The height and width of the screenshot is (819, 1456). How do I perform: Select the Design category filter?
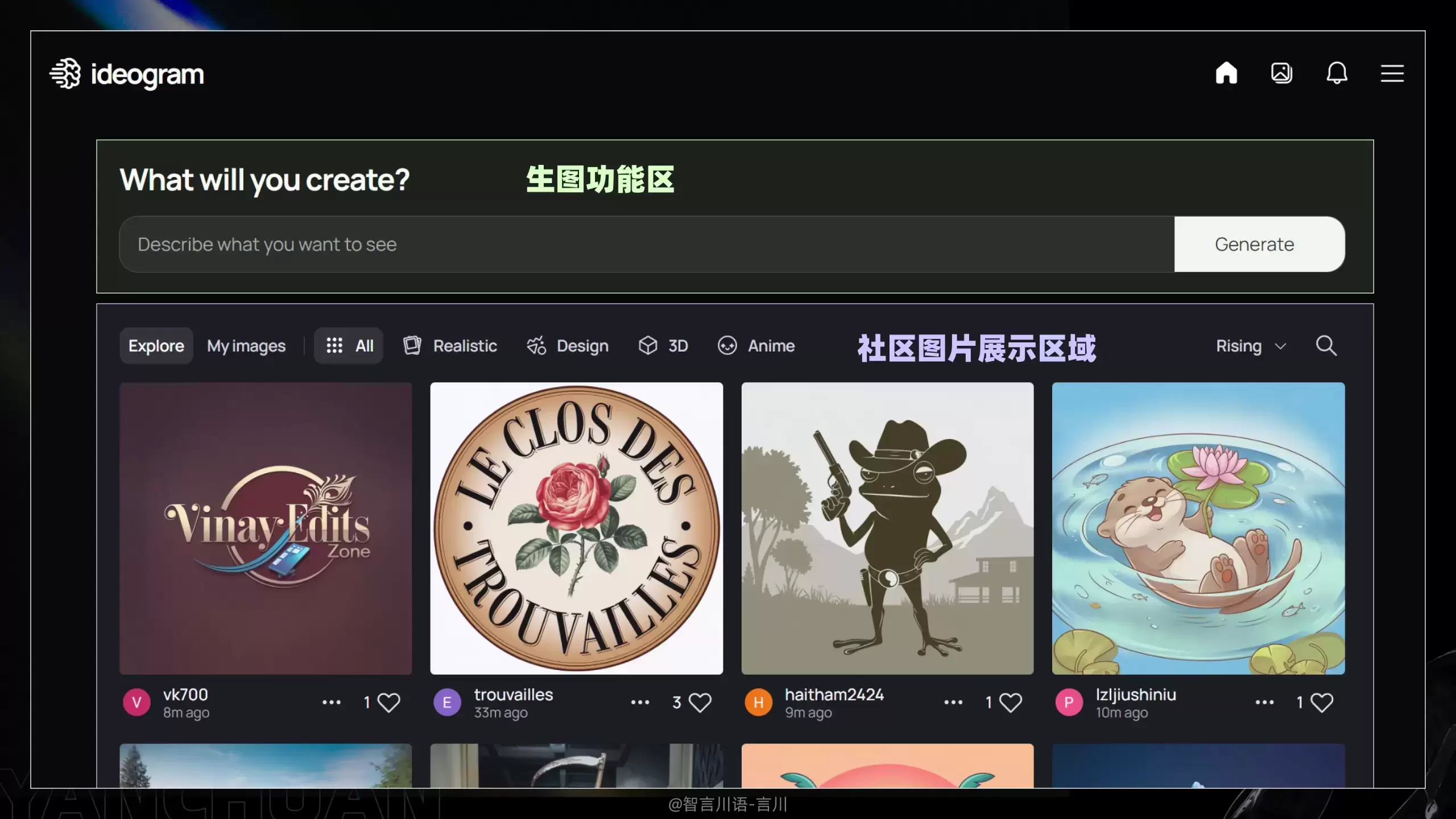[x=567, y=346]
